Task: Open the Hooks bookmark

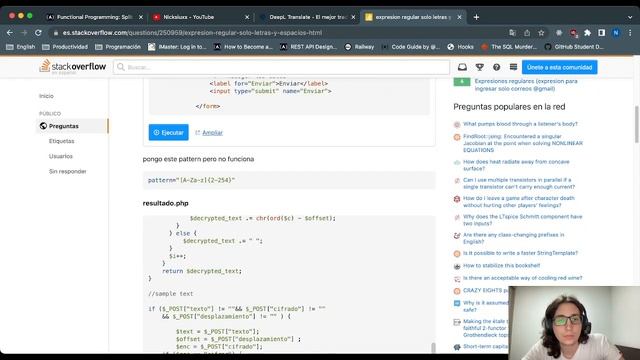Action: pyautogui.click(x=460, y=47)
